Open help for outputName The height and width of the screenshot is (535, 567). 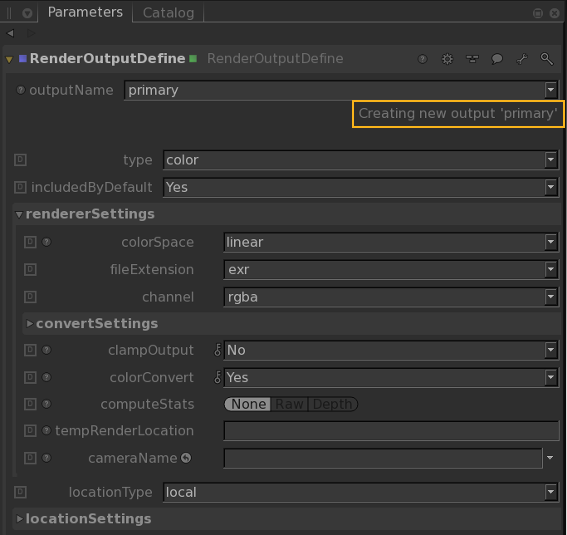click(x=21, y=90)
